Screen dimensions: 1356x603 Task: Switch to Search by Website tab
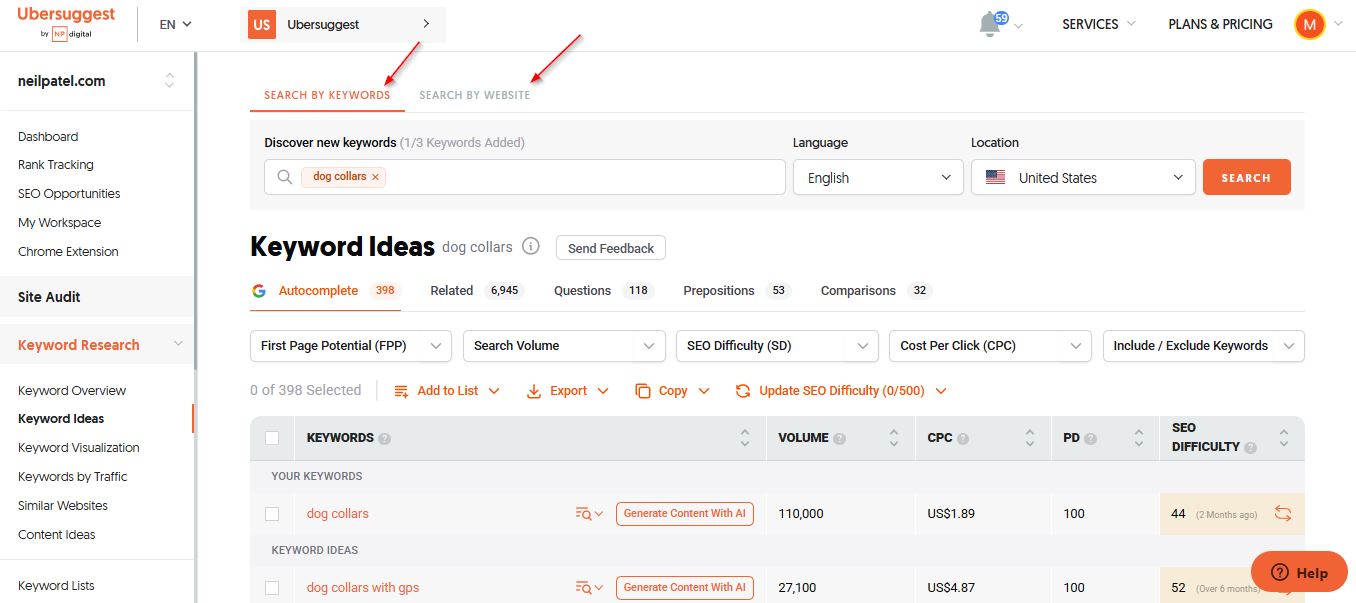point(475,95)
